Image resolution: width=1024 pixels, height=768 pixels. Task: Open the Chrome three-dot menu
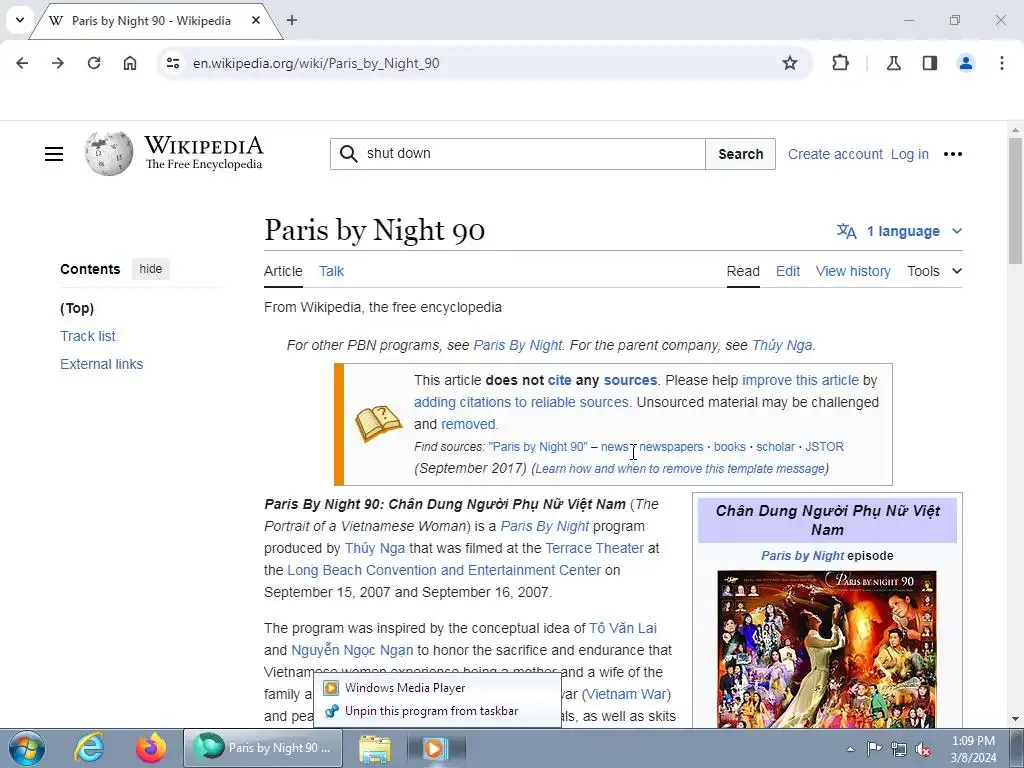tap(1002, 63)
